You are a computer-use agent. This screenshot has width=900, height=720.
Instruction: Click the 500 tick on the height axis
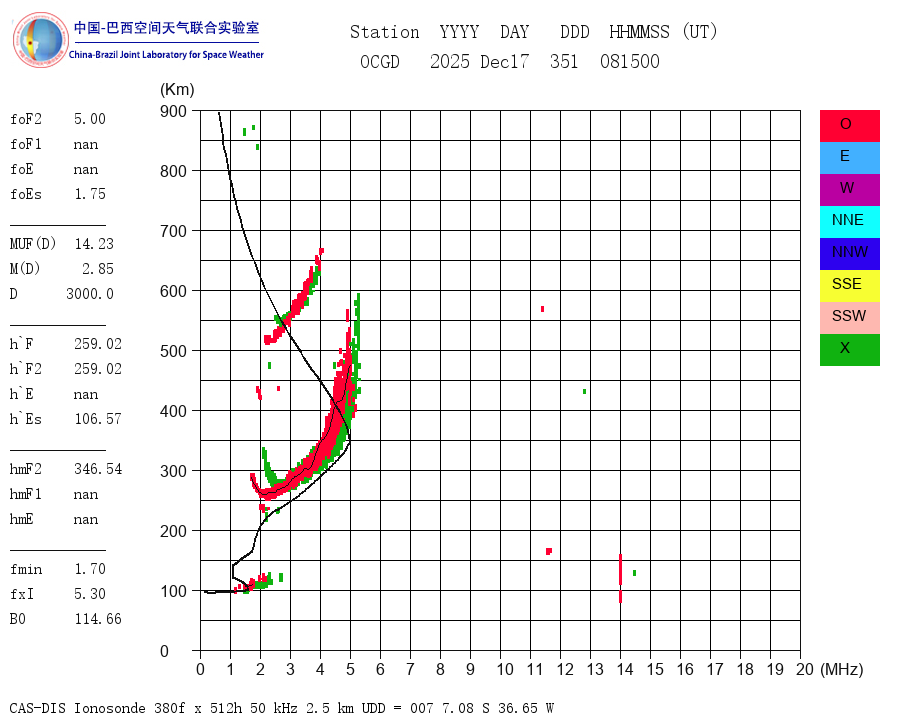(173, 351)
